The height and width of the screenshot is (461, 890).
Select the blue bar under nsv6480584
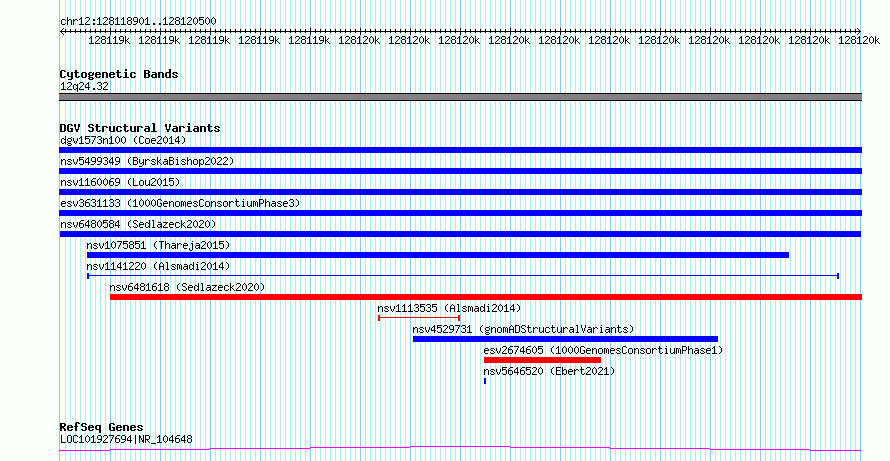[x=460, y=234]
